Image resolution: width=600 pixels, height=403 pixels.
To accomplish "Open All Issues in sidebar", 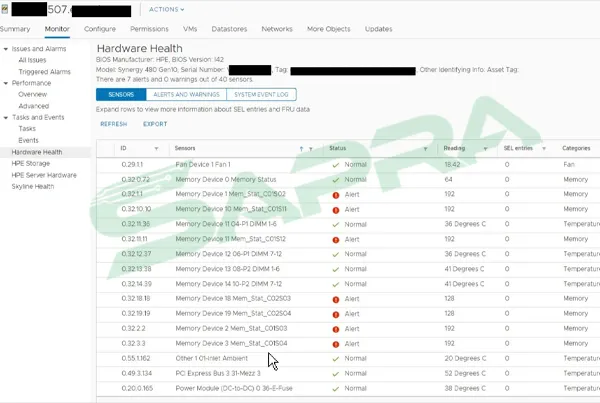I will (x=32, y=60).
